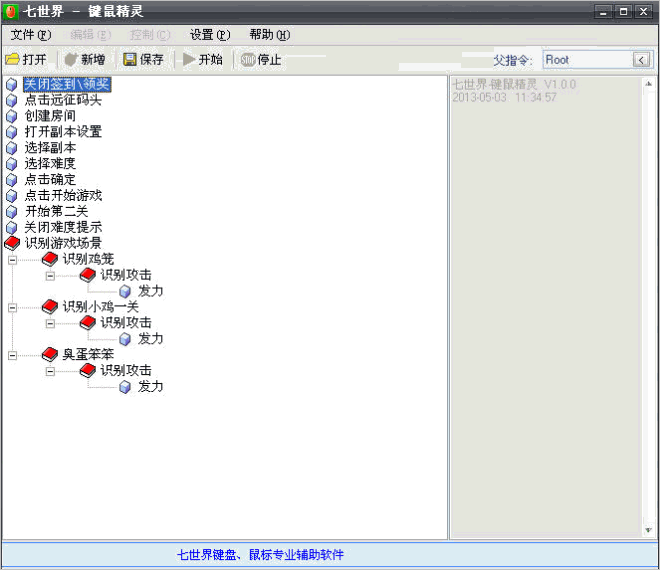The height and width of the screenshot is (570, 660).
Task: Select 发力 under 臭蛋笨笨
Action: 150,386
